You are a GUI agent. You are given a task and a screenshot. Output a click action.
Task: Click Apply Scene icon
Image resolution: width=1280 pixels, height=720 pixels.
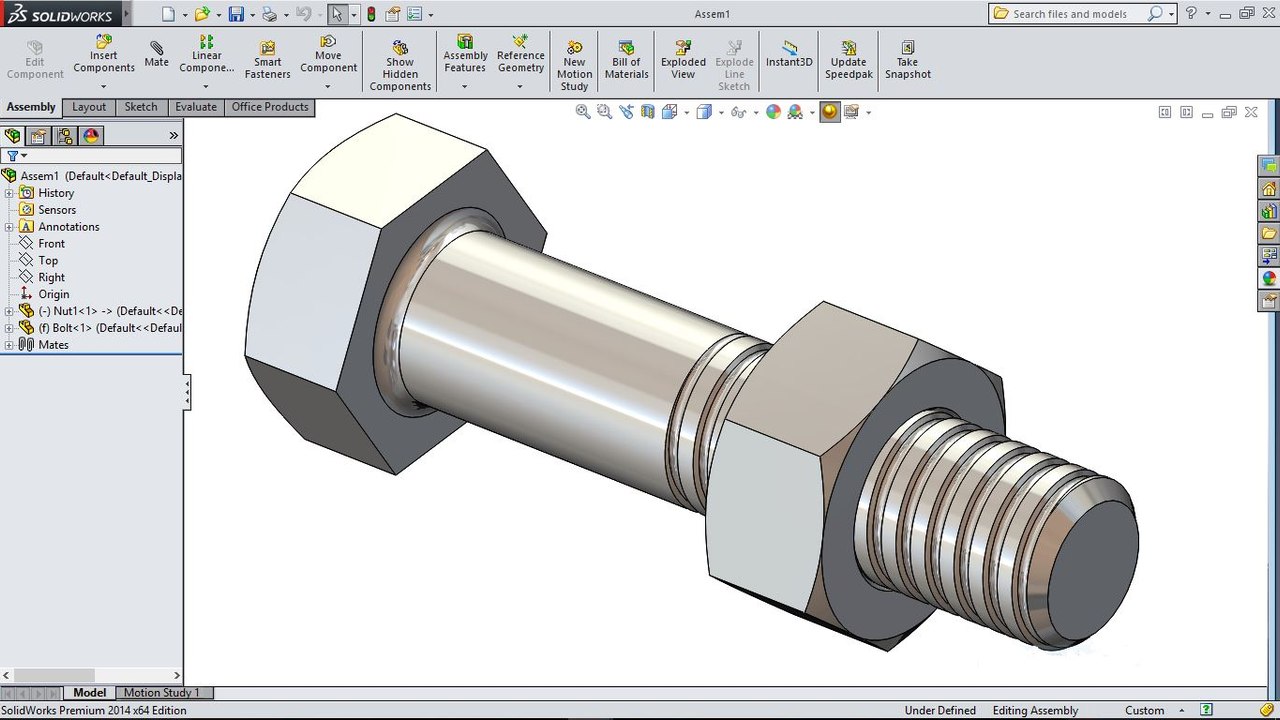tap(795, 112)
